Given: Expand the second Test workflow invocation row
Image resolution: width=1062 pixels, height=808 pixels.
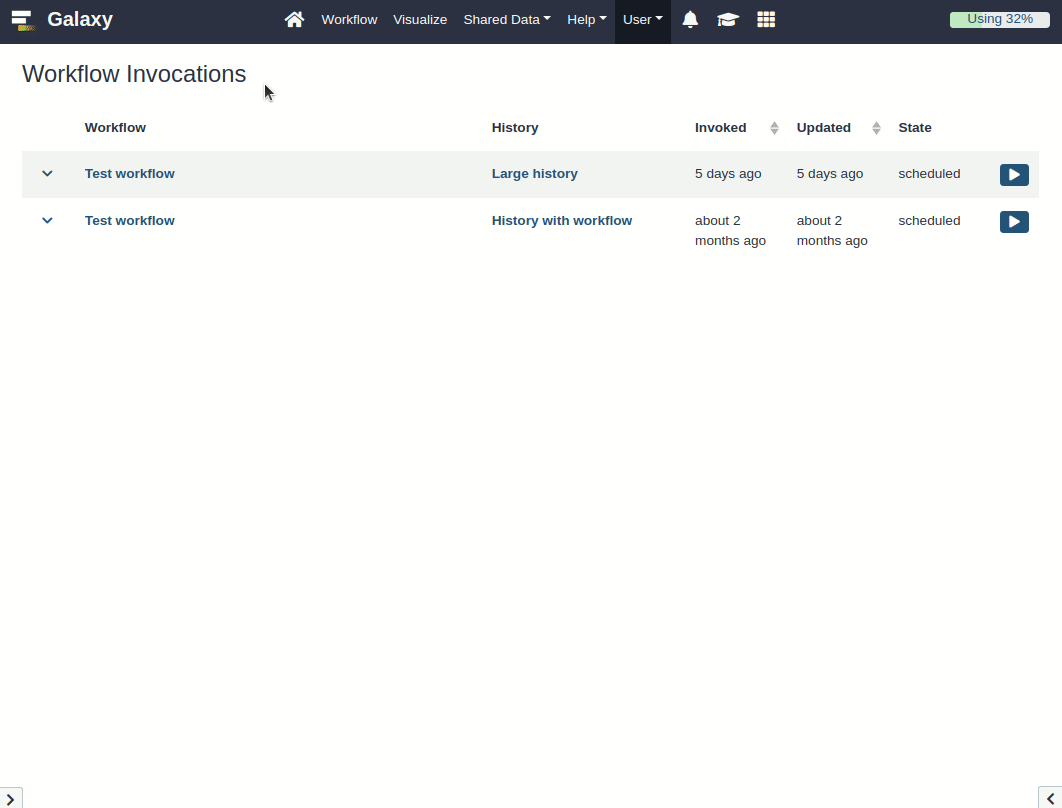Looking at the screenshot, I should coord(47,220).
